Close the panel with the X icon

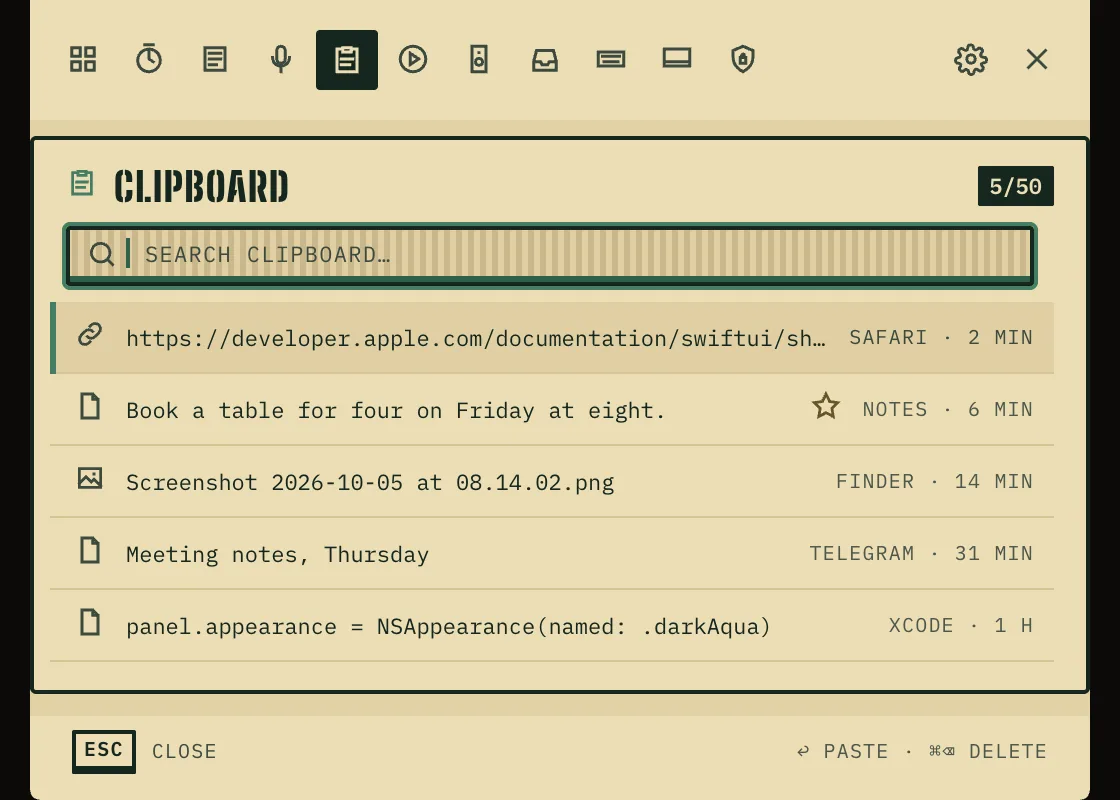(1036, 59)
